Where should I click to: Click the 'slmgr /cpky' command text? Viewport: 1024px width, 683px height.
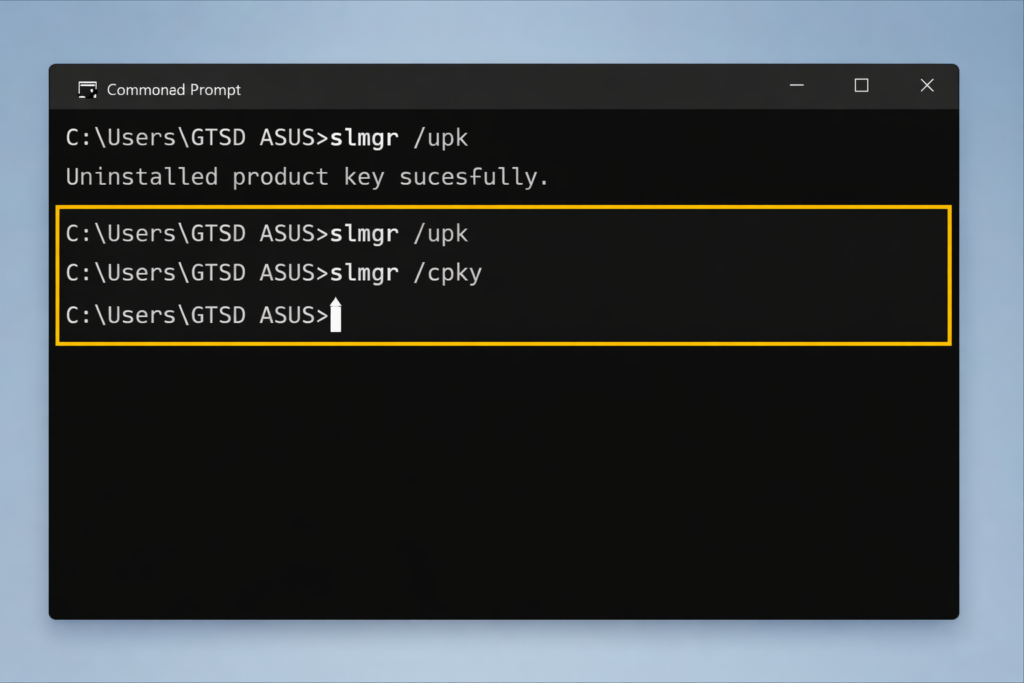point(405,272)
